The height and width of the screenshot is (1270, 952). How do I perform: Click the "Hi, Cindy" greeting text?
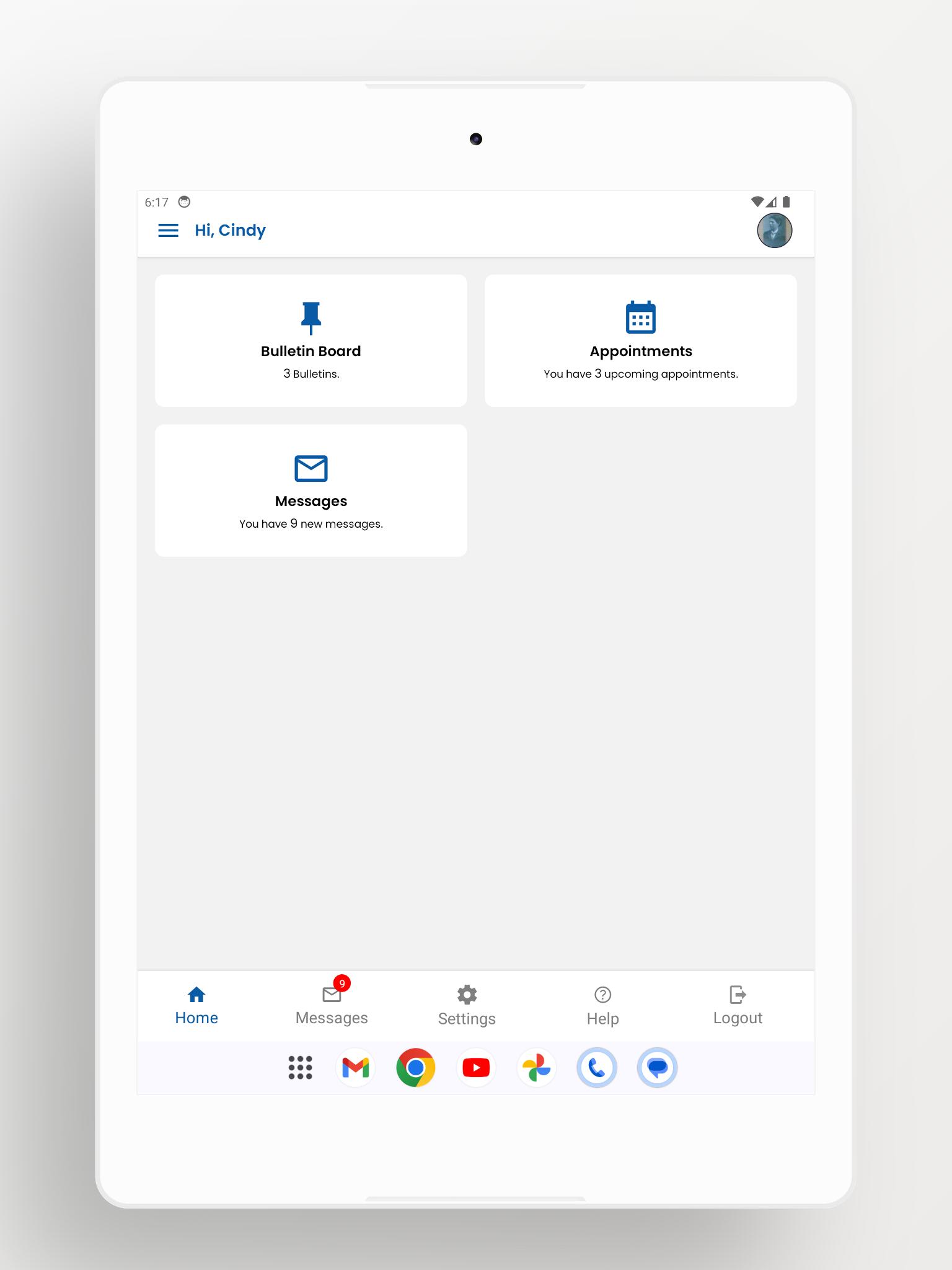[230, 230]
